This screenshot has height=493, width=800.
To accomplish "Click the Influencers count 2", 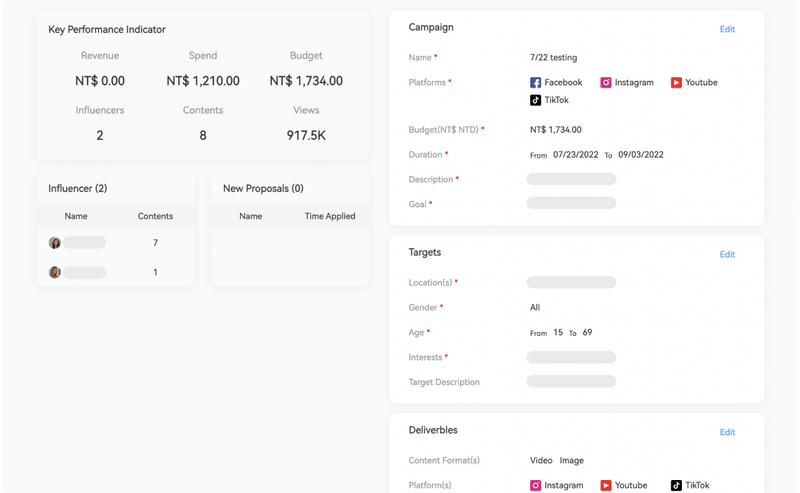I will [100, 135].
